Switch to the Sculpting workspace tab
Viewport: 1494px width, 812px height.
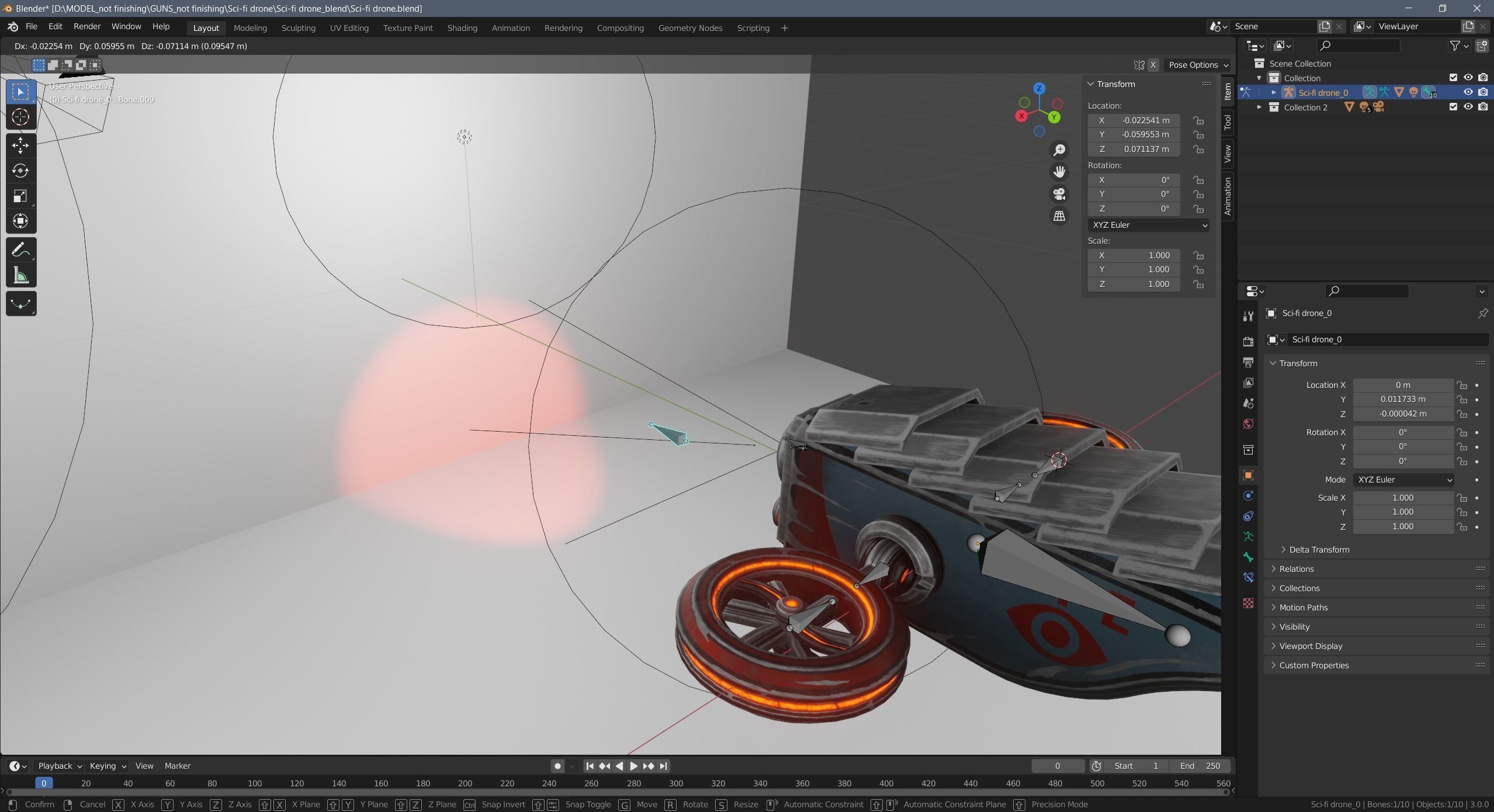click(x=298, y=28)
